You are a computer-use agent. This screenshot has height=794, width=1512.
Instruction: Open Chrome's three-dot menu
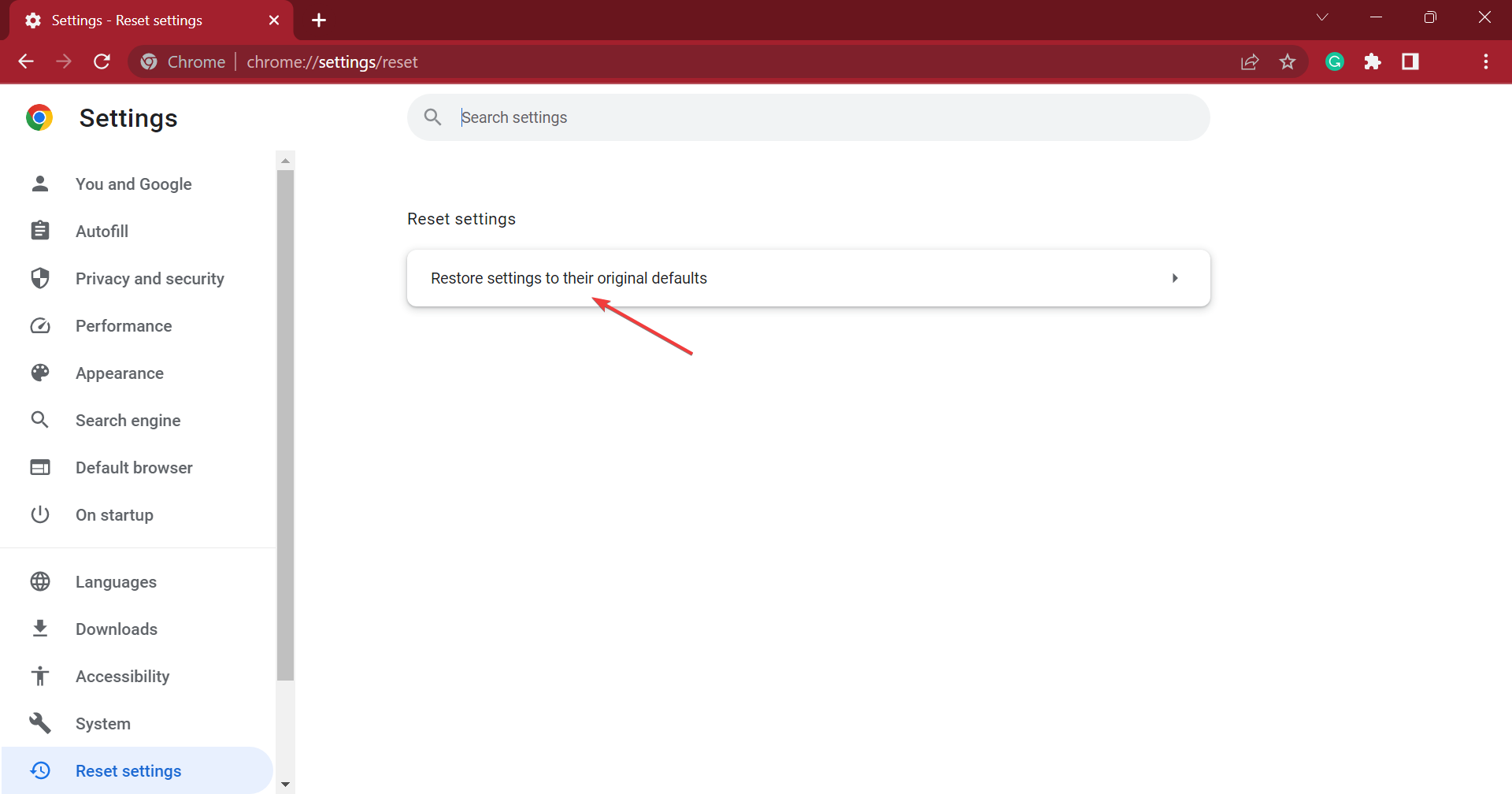pos(1486,61)
